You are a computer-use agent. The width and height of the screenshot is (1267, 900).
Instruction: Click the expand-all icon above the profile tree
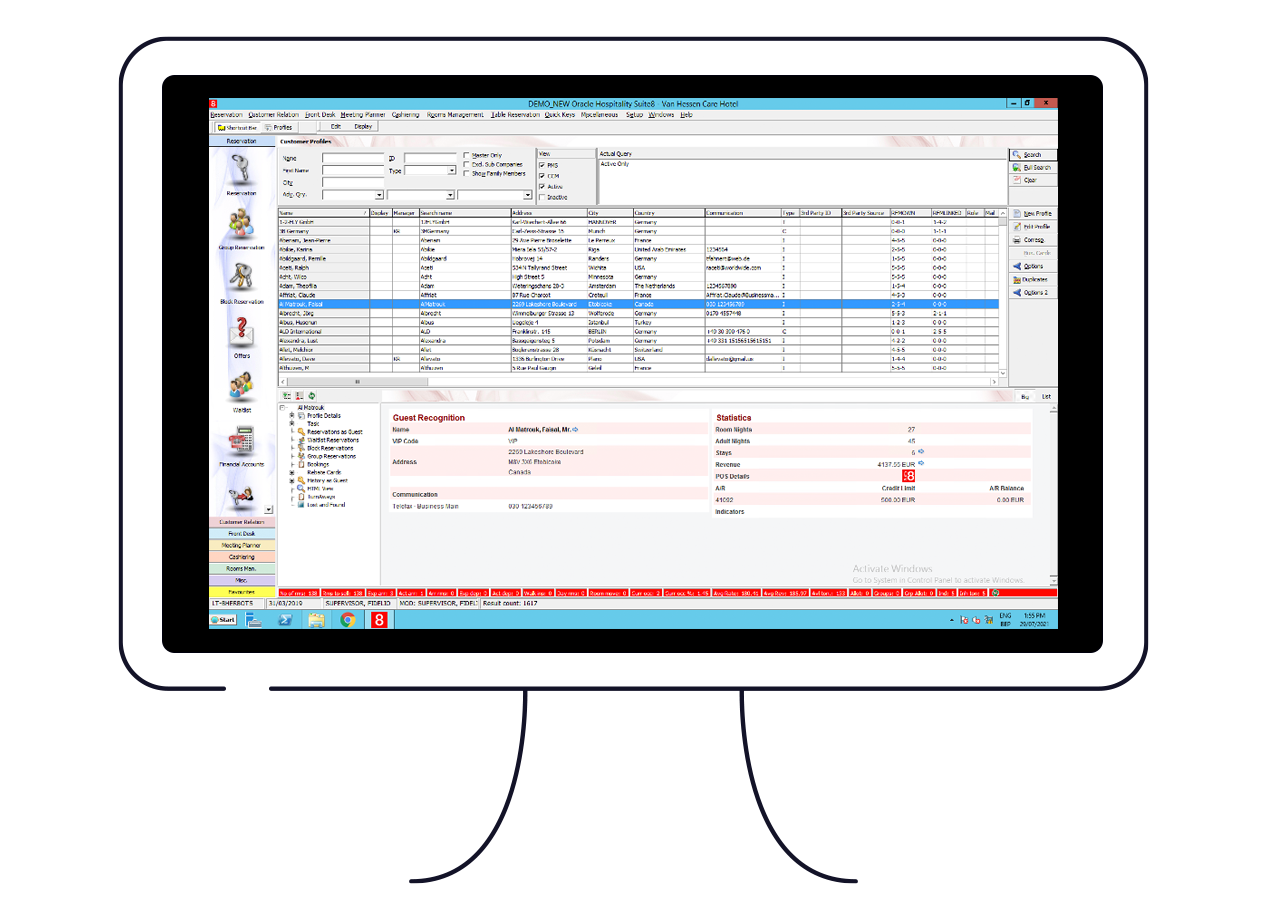click(287, 396)
